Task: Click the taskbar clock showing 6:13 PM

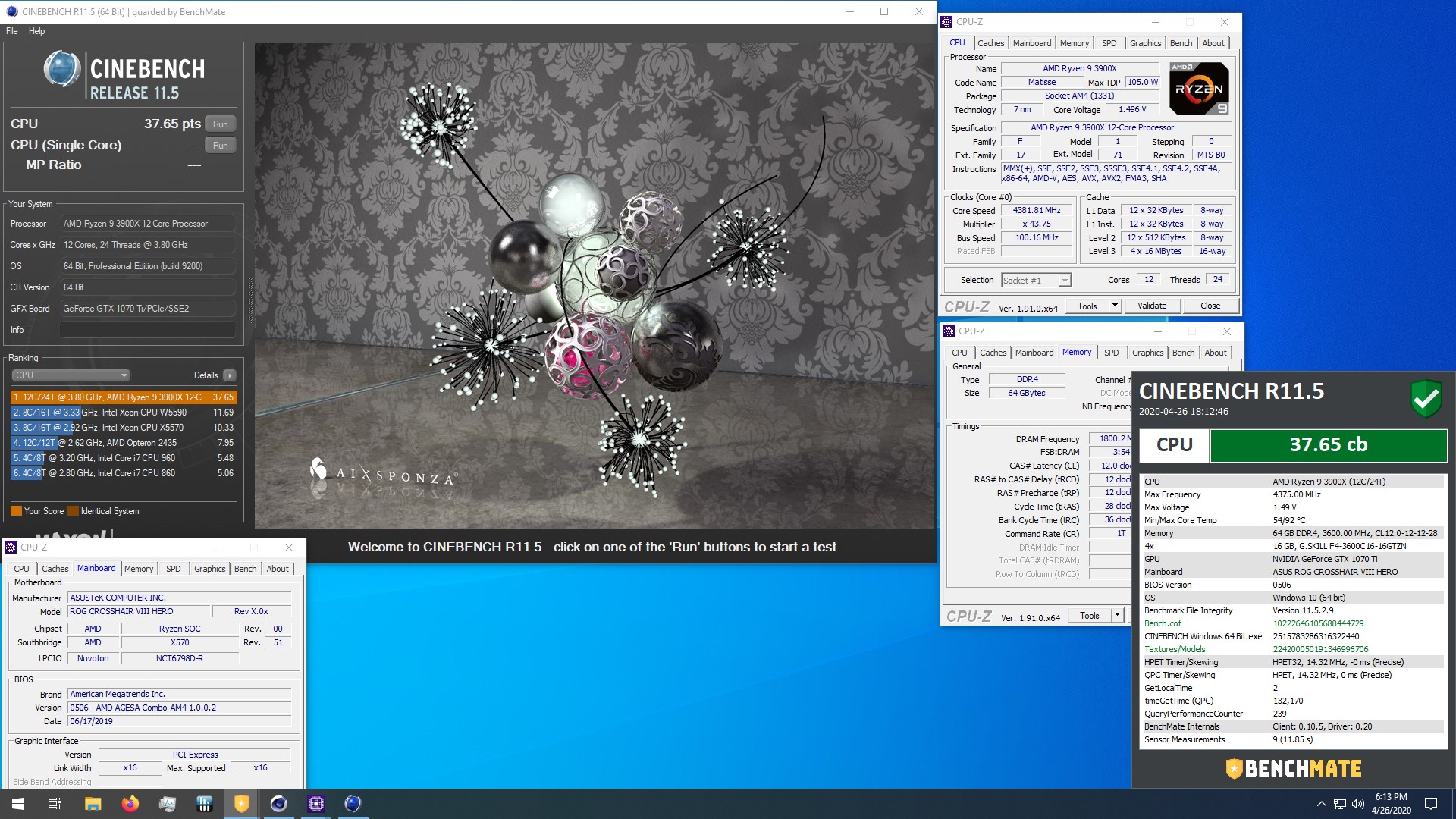Action: [1391, 804]
